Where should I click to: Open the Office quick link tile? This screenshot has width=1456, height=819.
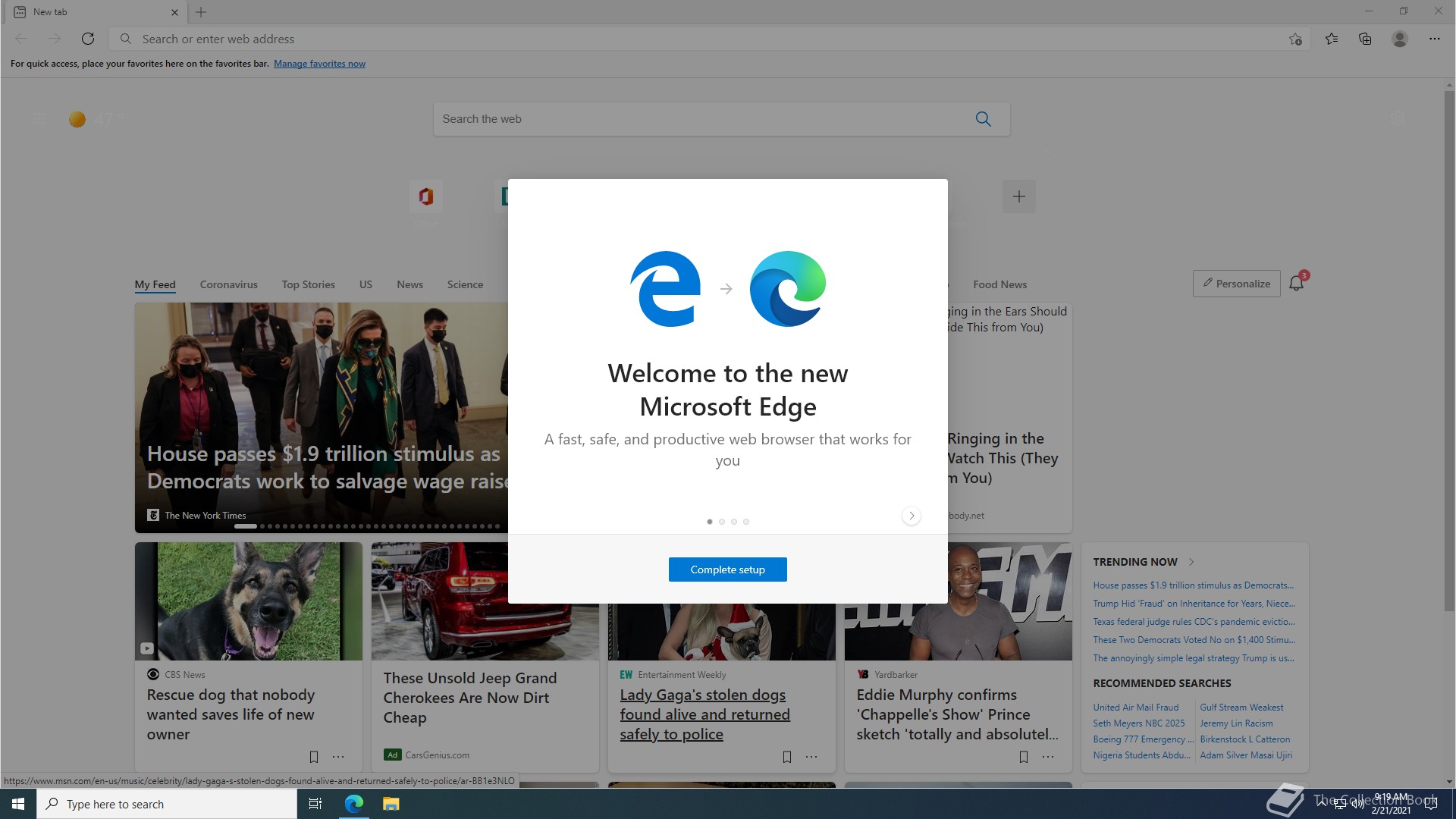pyautogui.click(x=425, y=196)
